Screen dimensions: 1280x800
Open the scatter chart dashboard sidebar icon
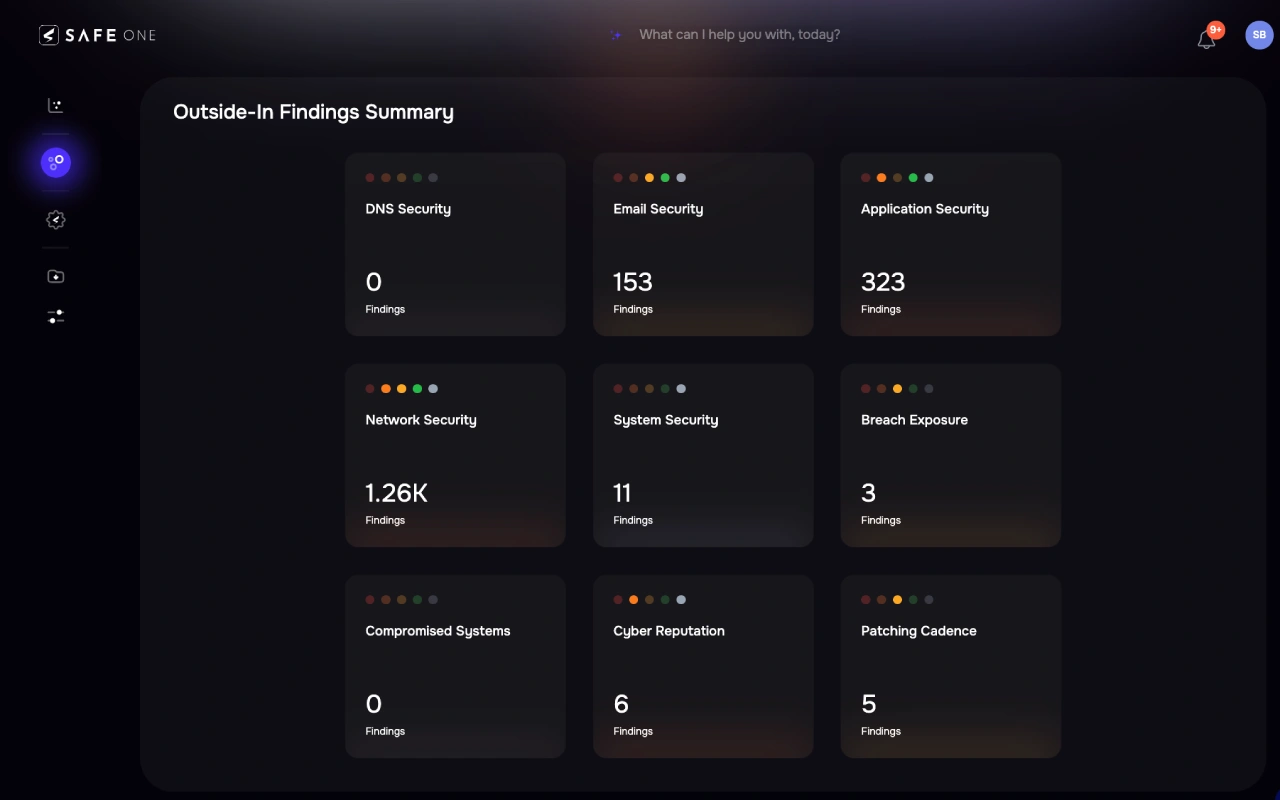tap(56, 106)
